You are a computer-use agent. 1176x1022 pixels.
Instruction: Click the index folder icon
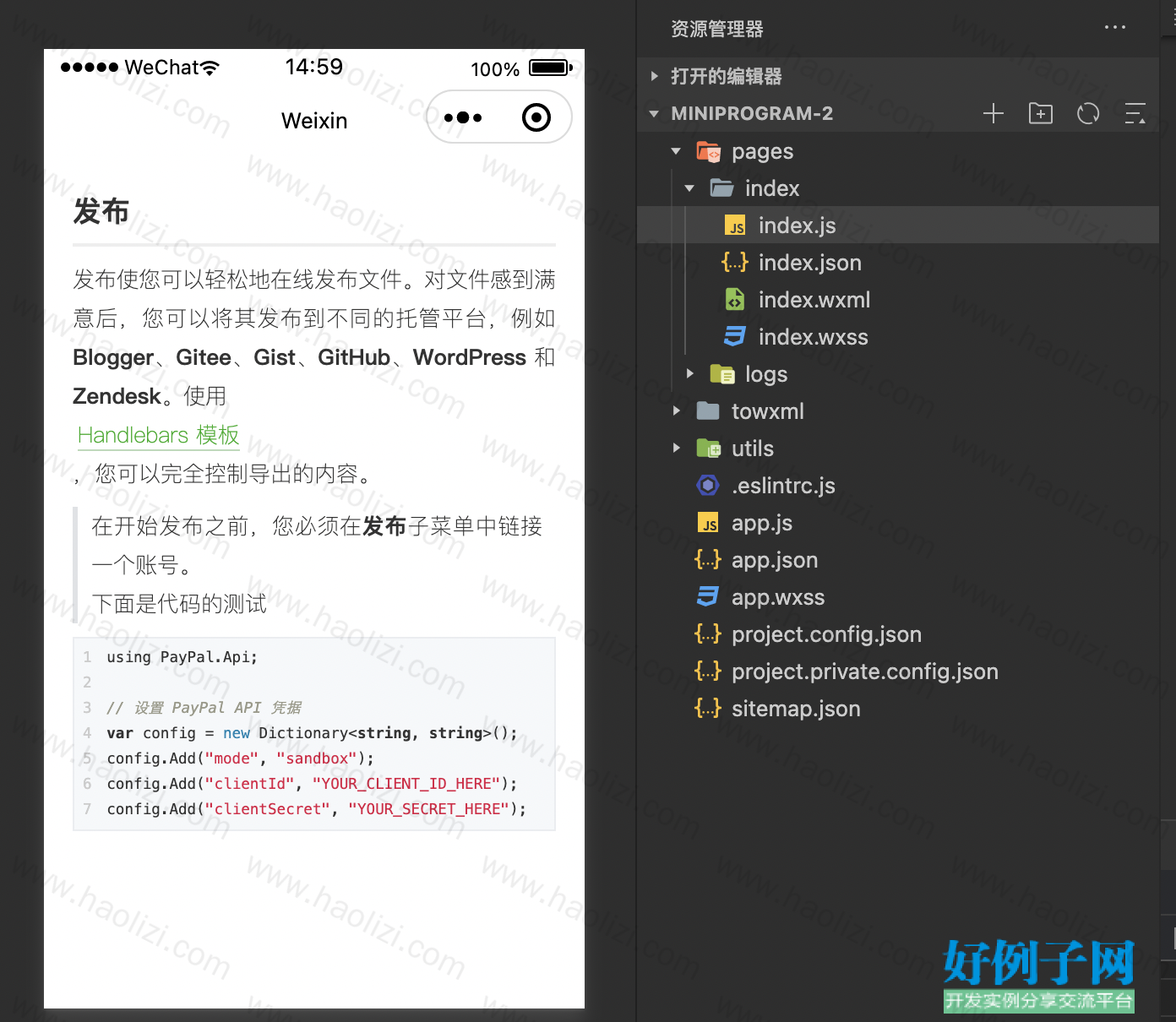coord(721,188)
